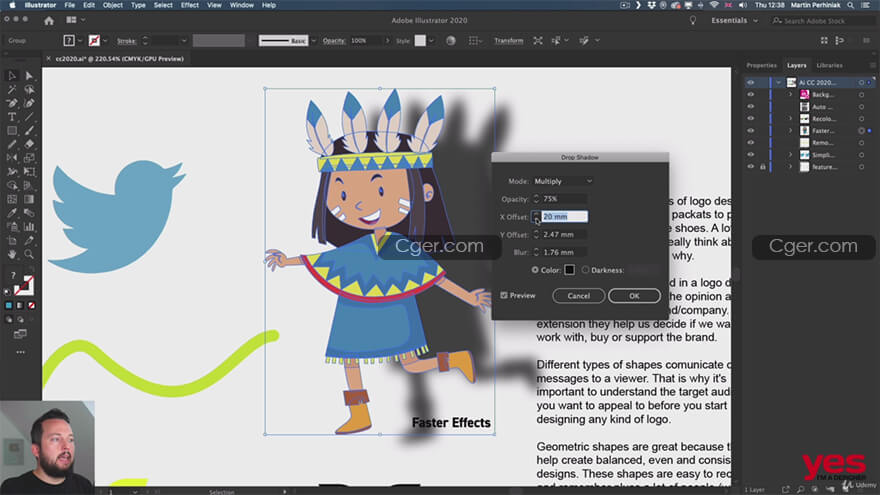Uncheck the Preview checkbox in Drop Shadow

pos(503,296)
